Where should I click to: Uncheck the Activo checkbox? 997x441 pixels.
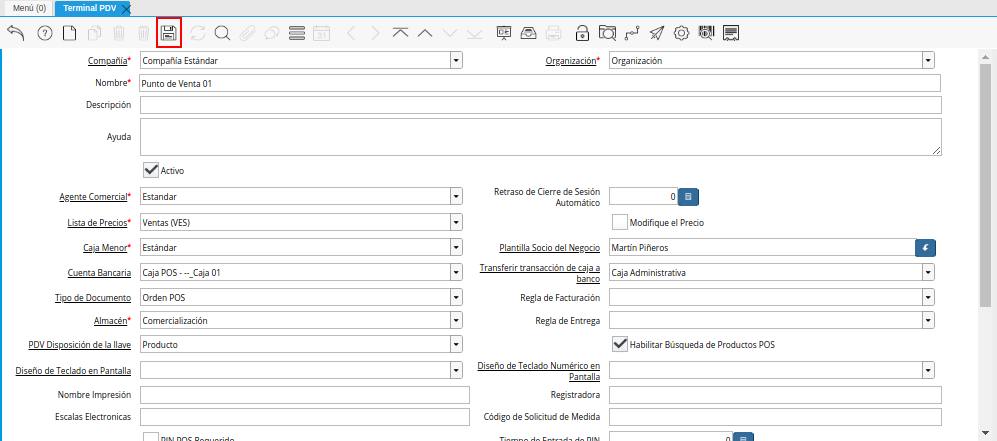point(151,170)
